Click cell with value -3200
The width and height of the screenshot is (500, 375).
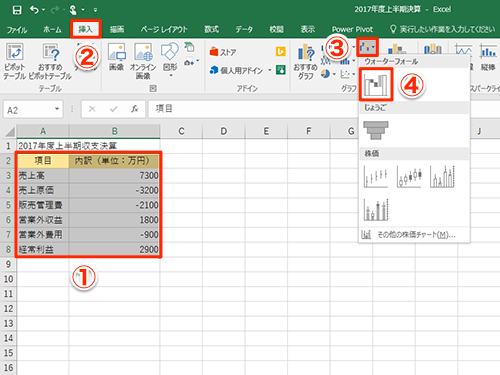114,190
